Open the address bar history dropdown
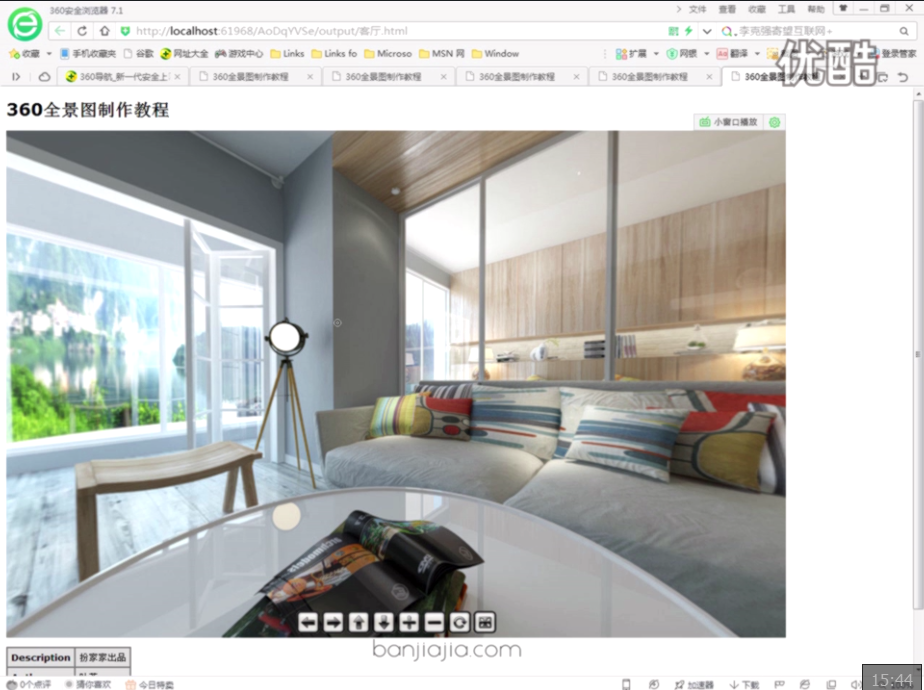924x690 pixels. [x=707, y=31]
